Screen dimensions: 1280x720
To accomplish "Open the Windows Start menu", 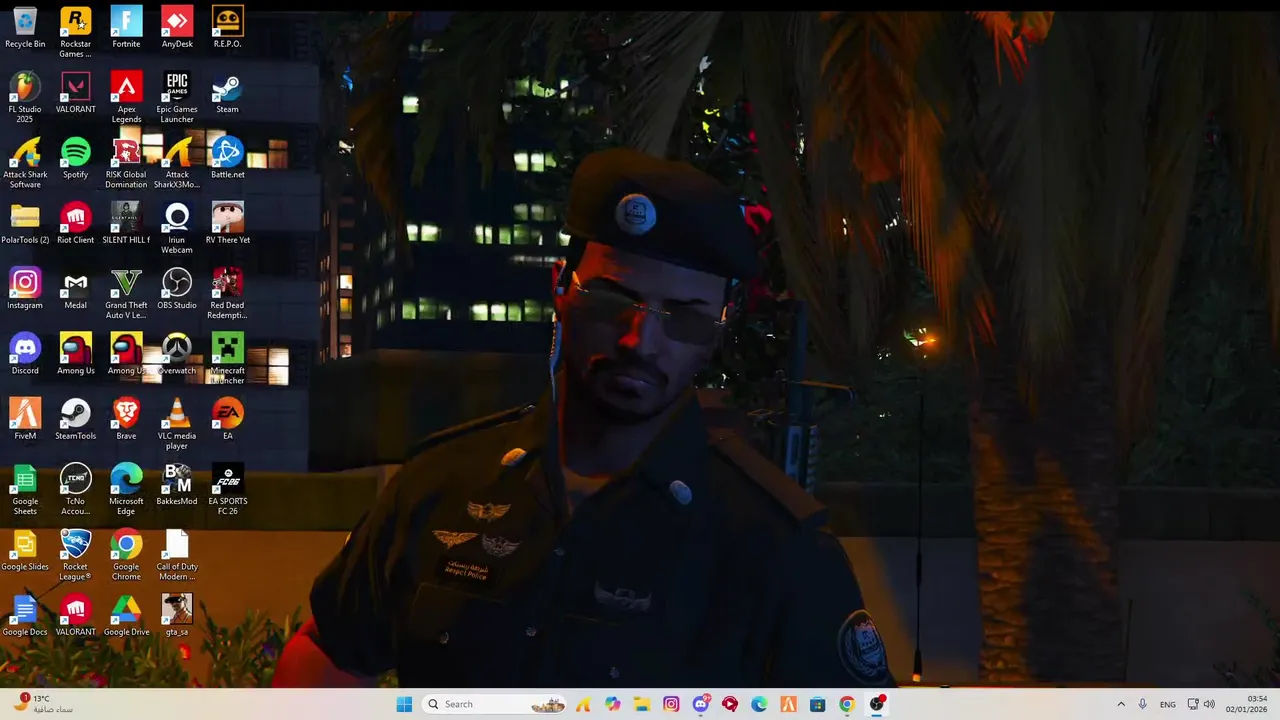I will point(404,704).
